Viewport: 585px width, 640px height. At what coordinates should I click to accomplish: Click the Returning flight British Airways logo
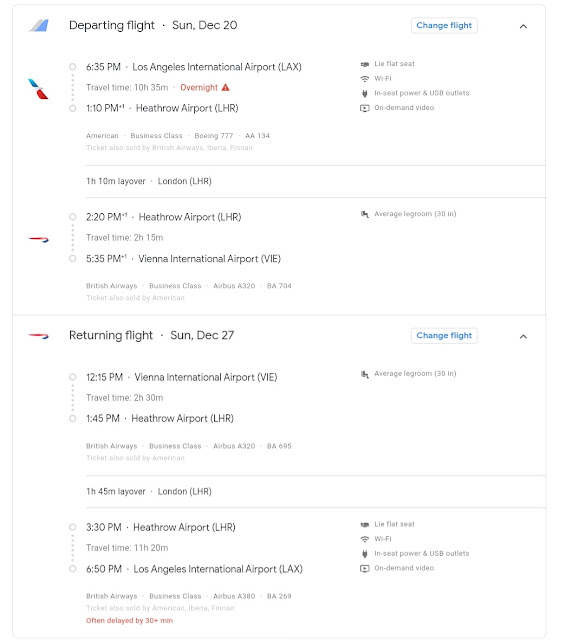[38, 336]
